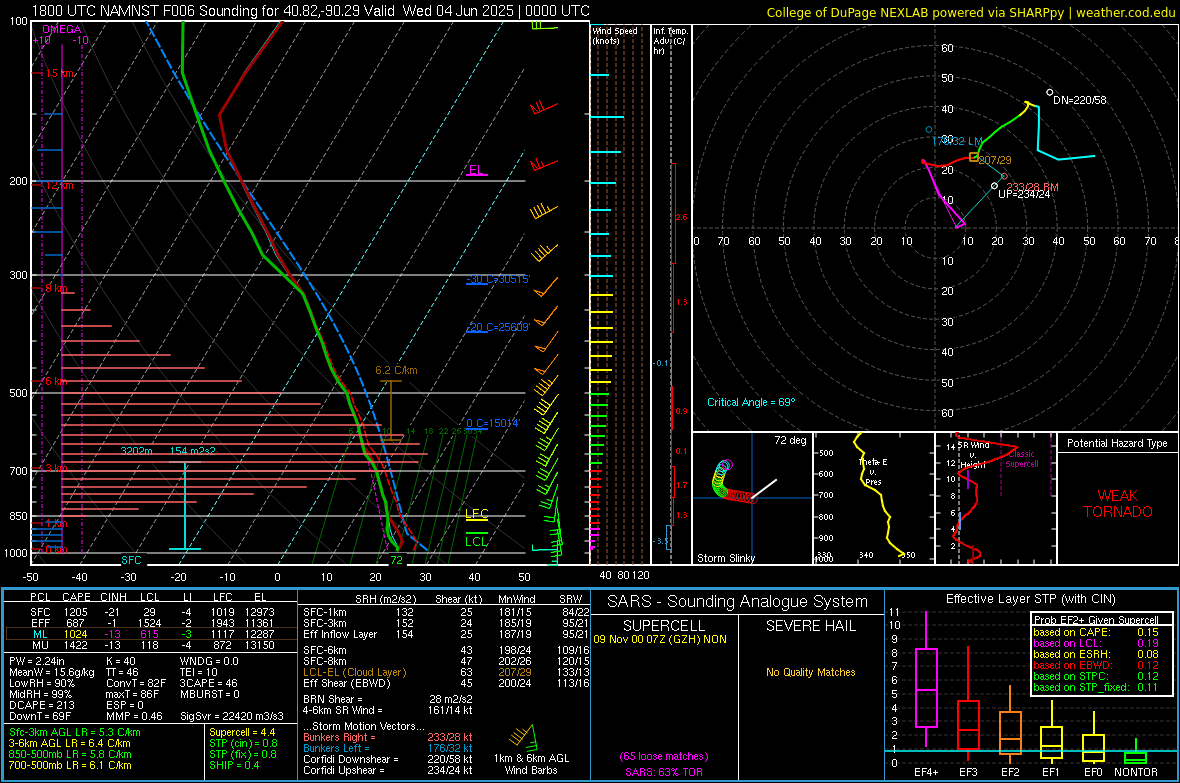Click the green 'LCL' marker on the skew-T

point(476,541)
